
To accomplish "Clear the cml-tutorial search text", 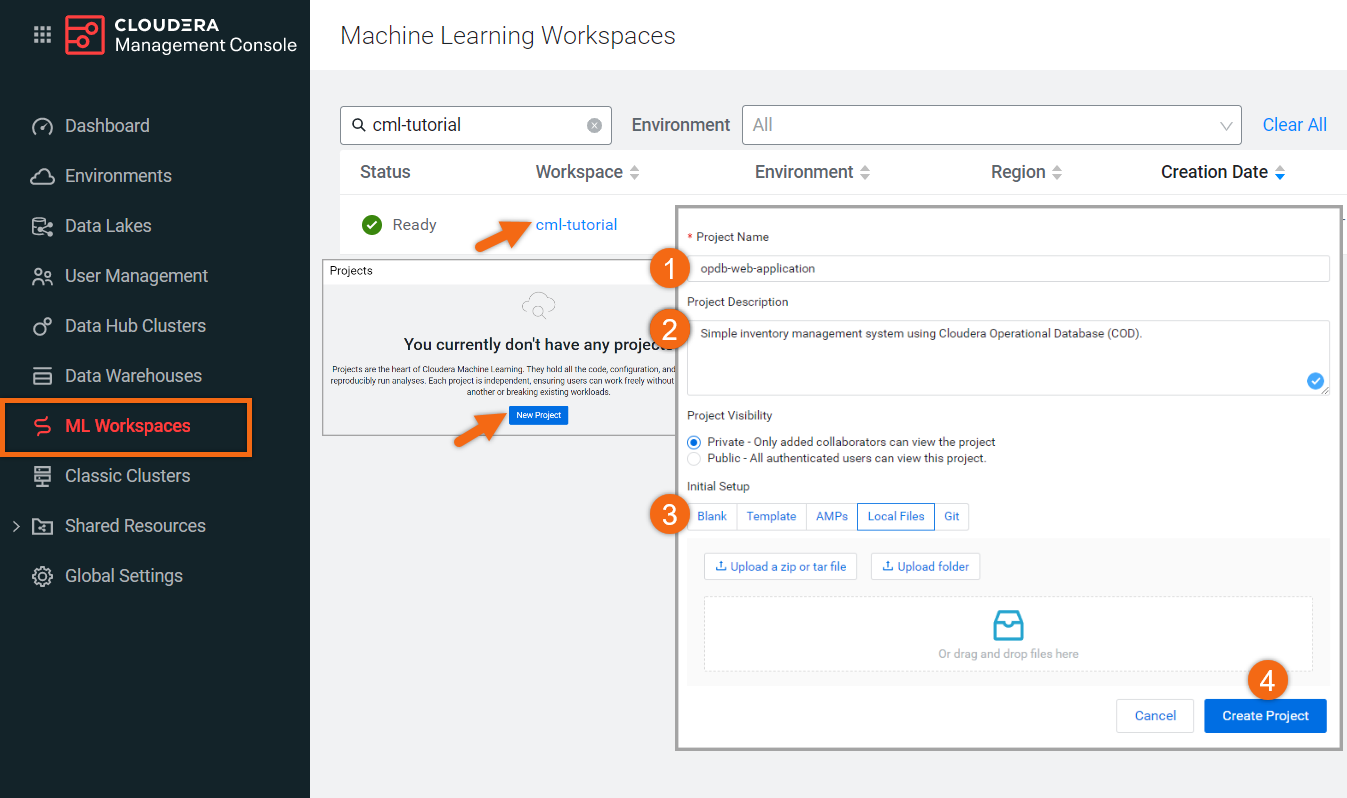I will click(594, 125).
